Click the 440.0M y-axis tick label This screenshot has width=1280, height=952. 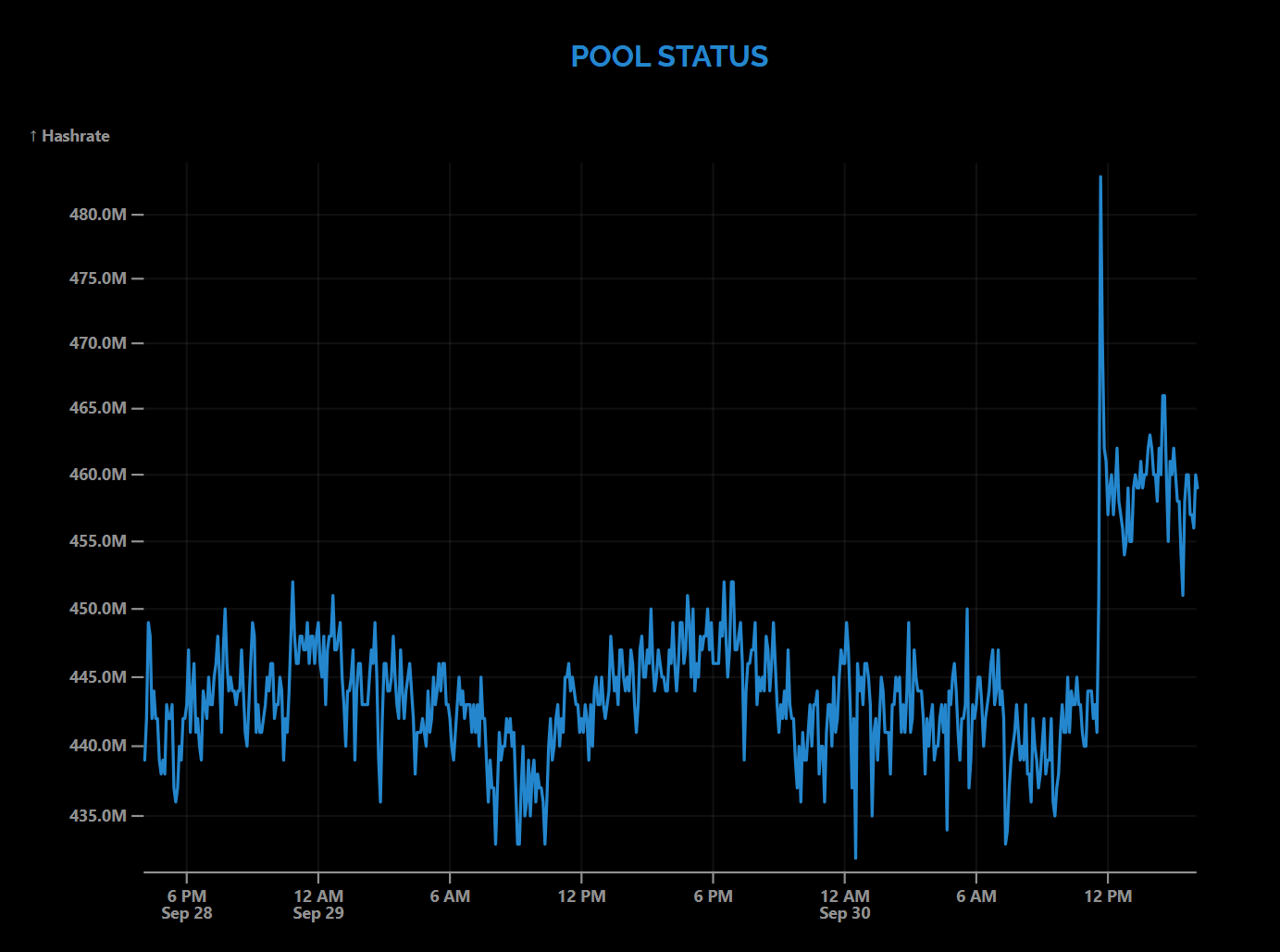pyautogui.click(x=97, y=746)
